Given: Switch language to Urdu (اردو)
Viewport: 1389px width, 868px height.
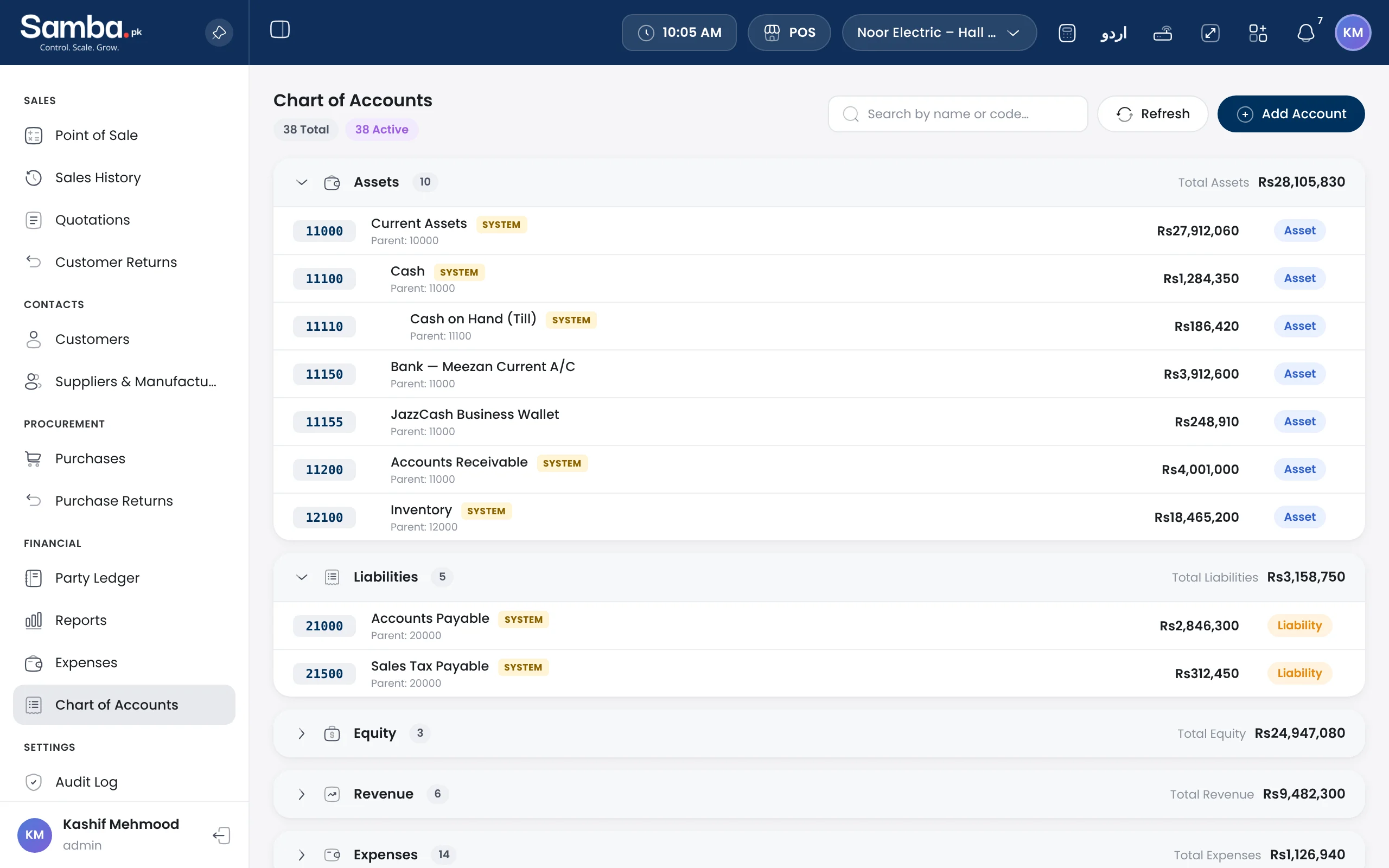Looking at the screenshot, I should click(1113, 33).
